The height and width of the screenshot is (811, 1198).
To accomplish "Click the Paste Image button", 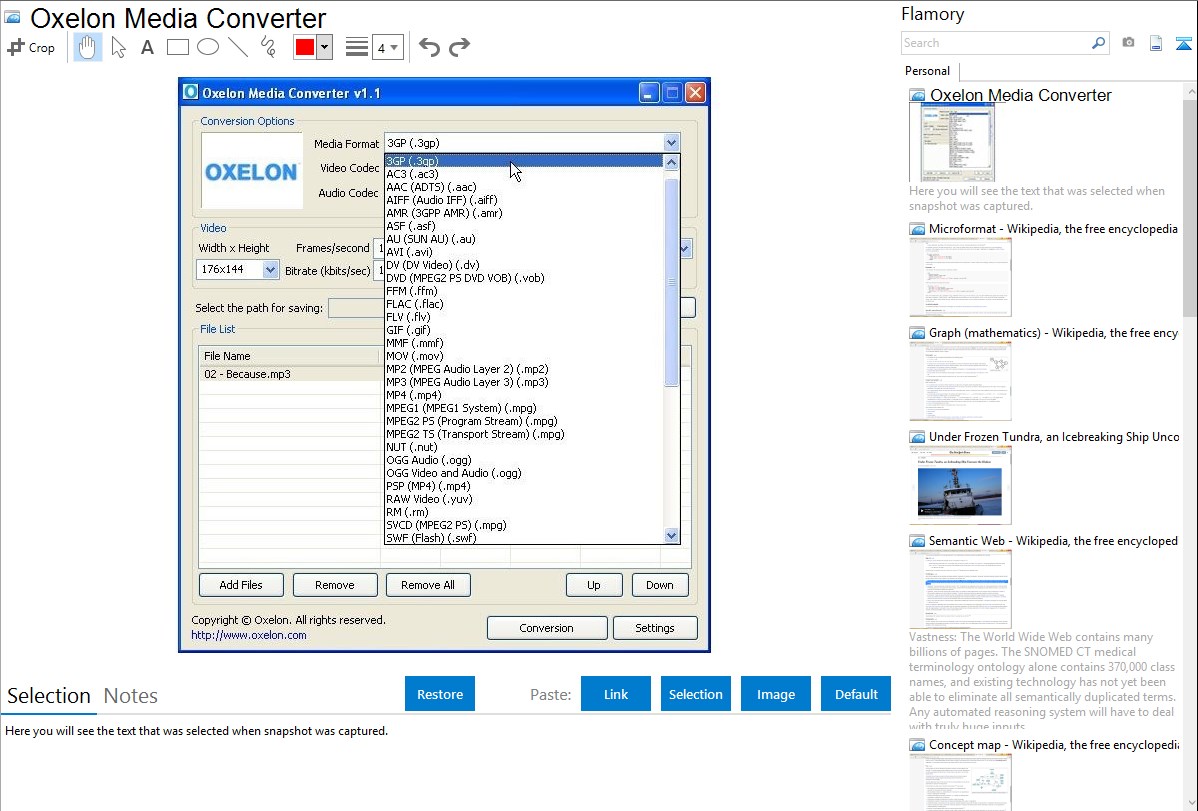I will tap(775, 694).
